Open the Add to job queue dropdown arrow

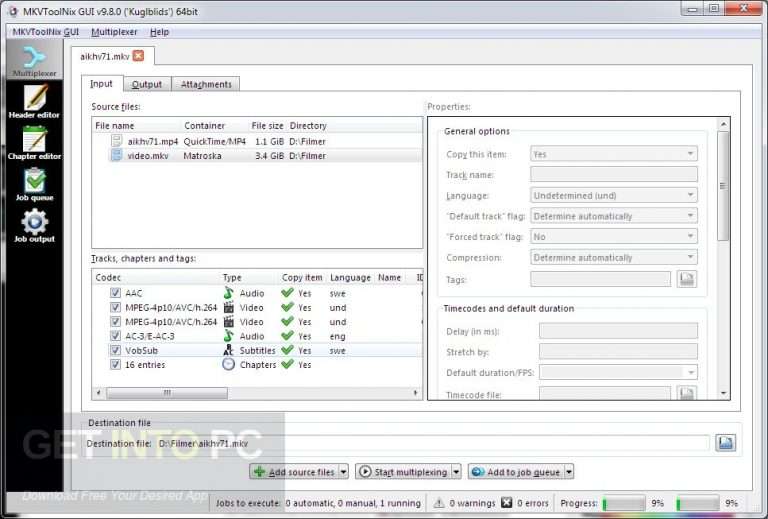tap(569, 472)
